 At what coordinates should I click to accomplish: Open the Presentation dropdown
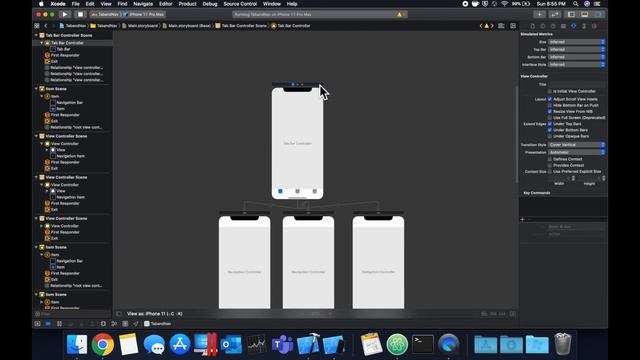(576, 152)
